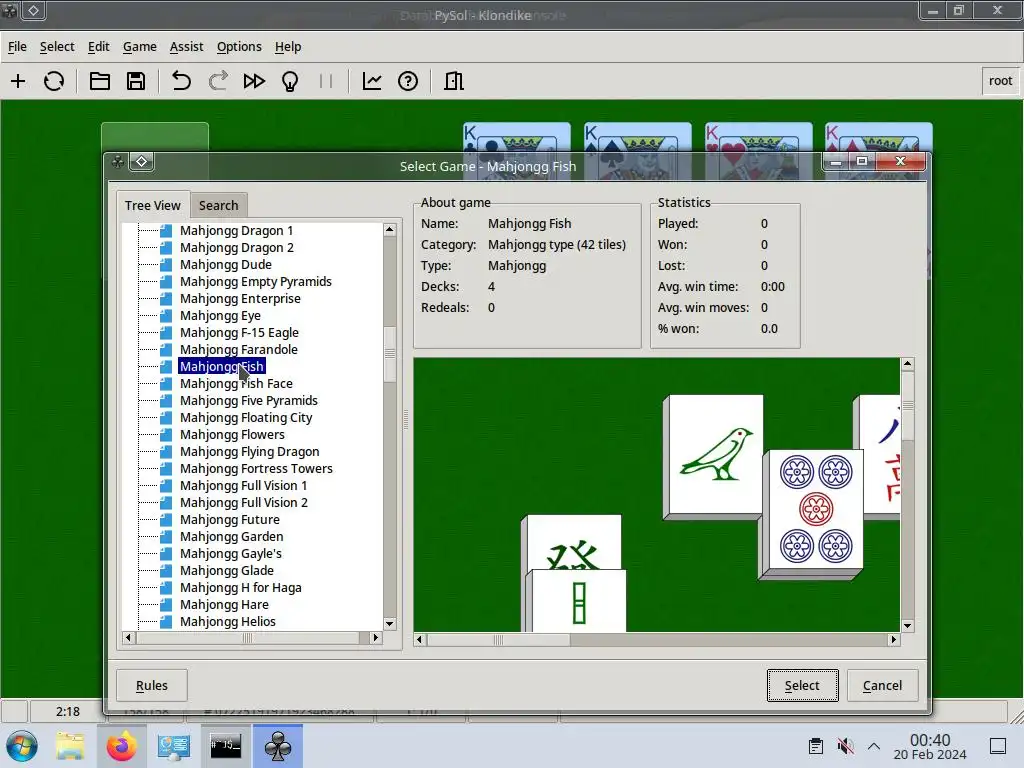The image size is (1024, 768).
Task: Select Mahjongg Five Pyramids entry
Action: (249, 400)
